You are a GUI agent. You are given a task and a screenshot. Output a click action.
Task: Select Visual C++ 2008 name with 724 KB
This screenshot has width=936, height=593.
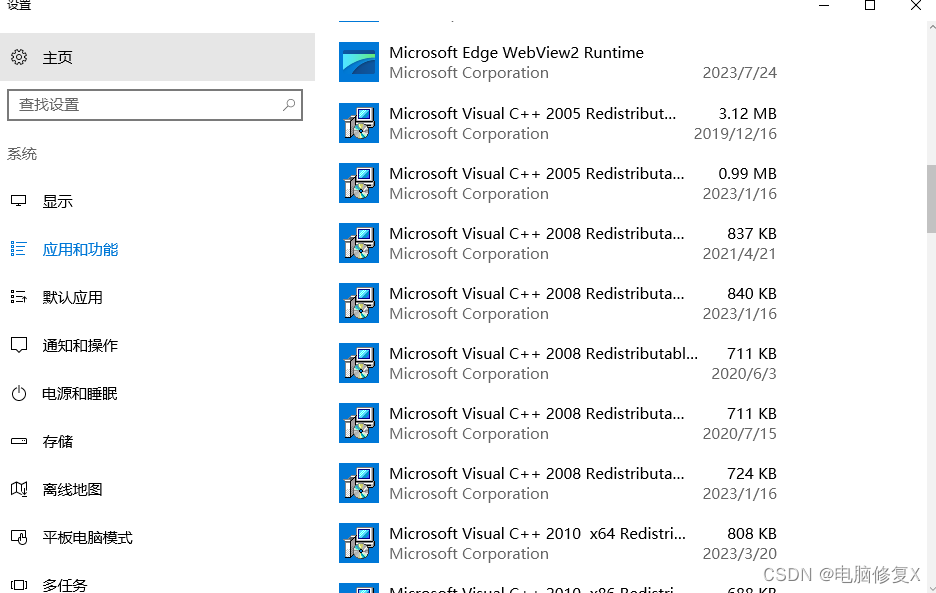pyautogui.click(x=537, y=474)
